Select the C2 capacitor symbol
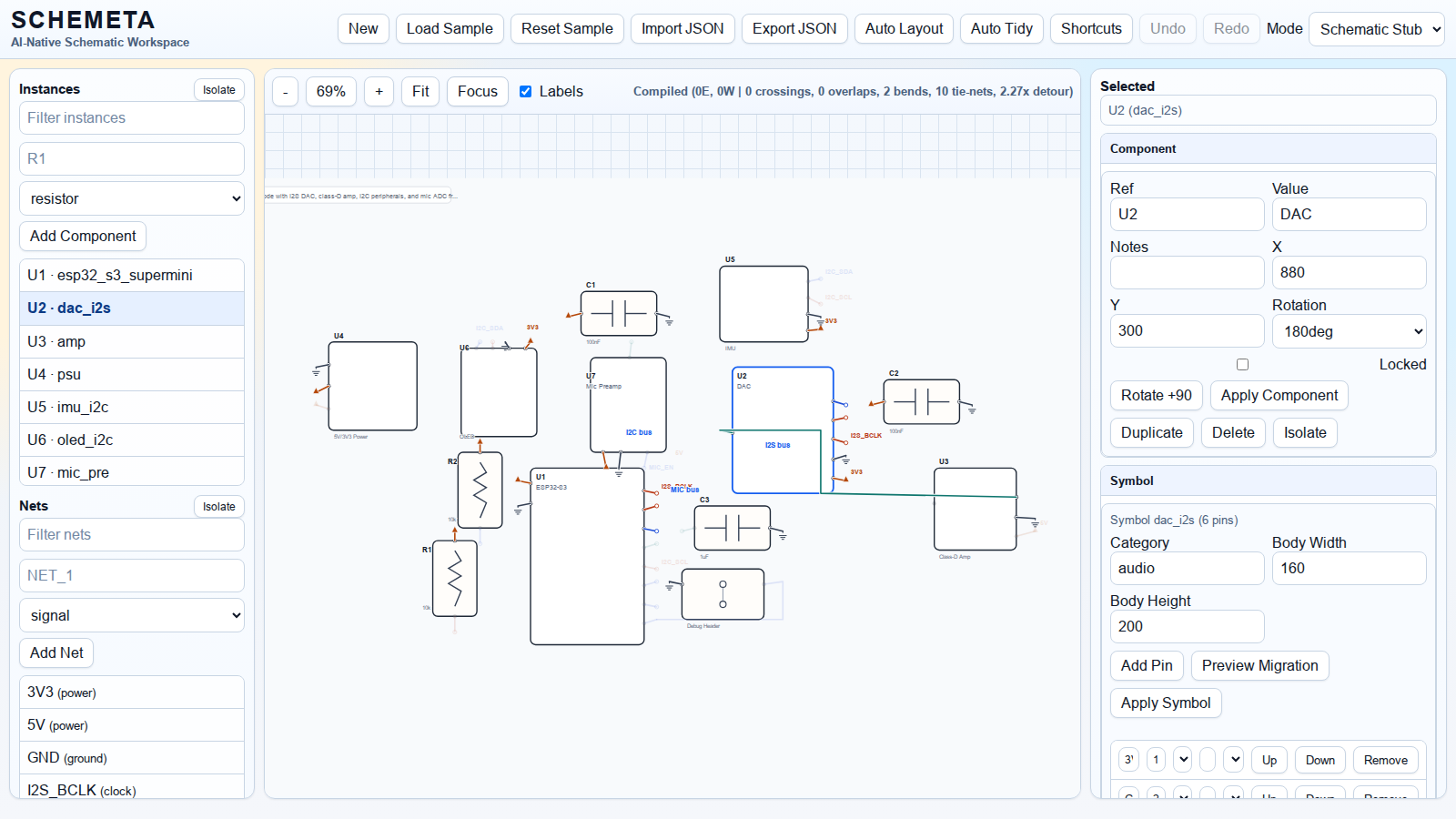This screenshot has width=1456, height=819. click(921, 401)
